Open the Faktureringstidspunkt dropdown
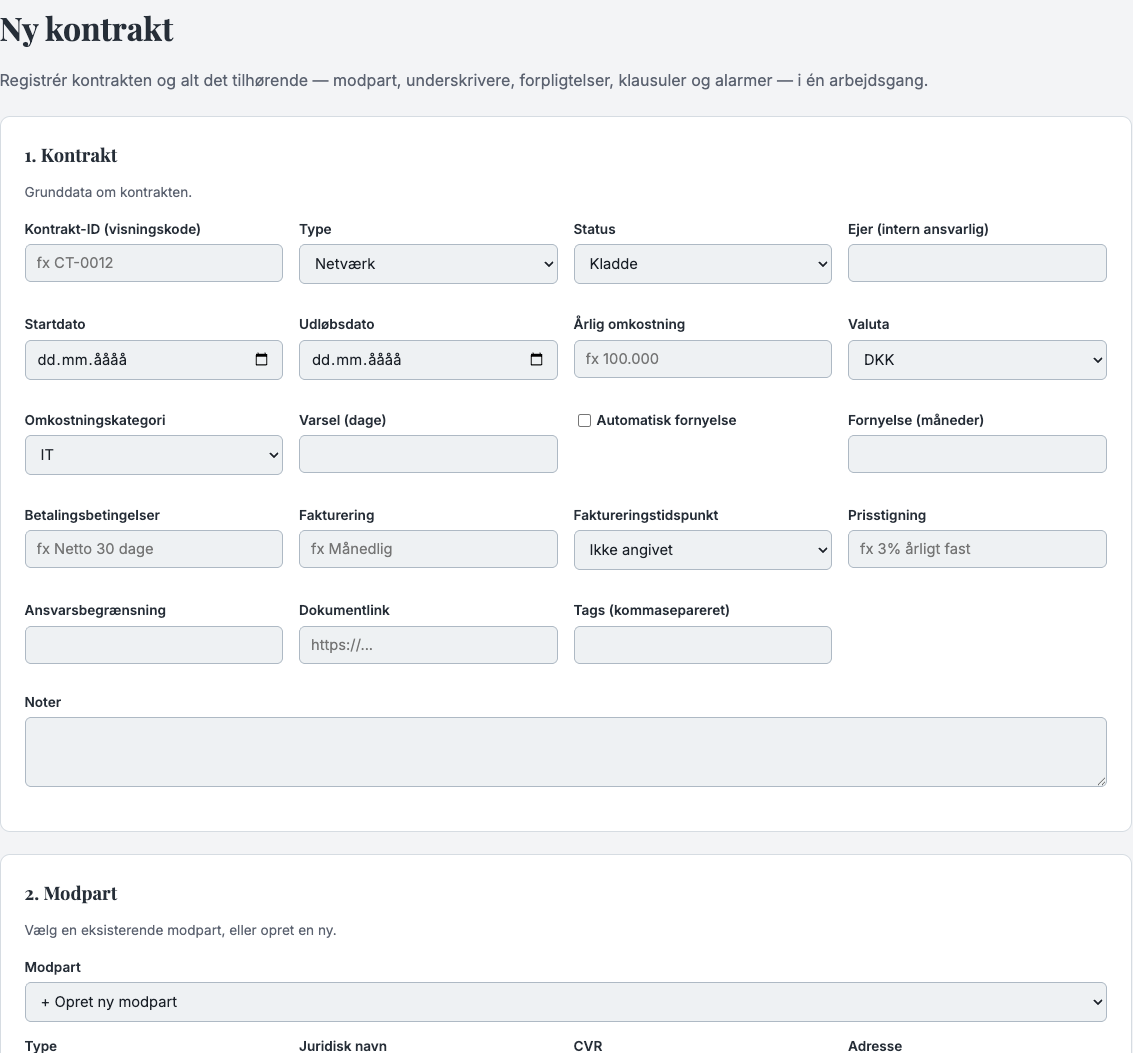This screenshot has height=1053, width=1133. tap(702, 550)
